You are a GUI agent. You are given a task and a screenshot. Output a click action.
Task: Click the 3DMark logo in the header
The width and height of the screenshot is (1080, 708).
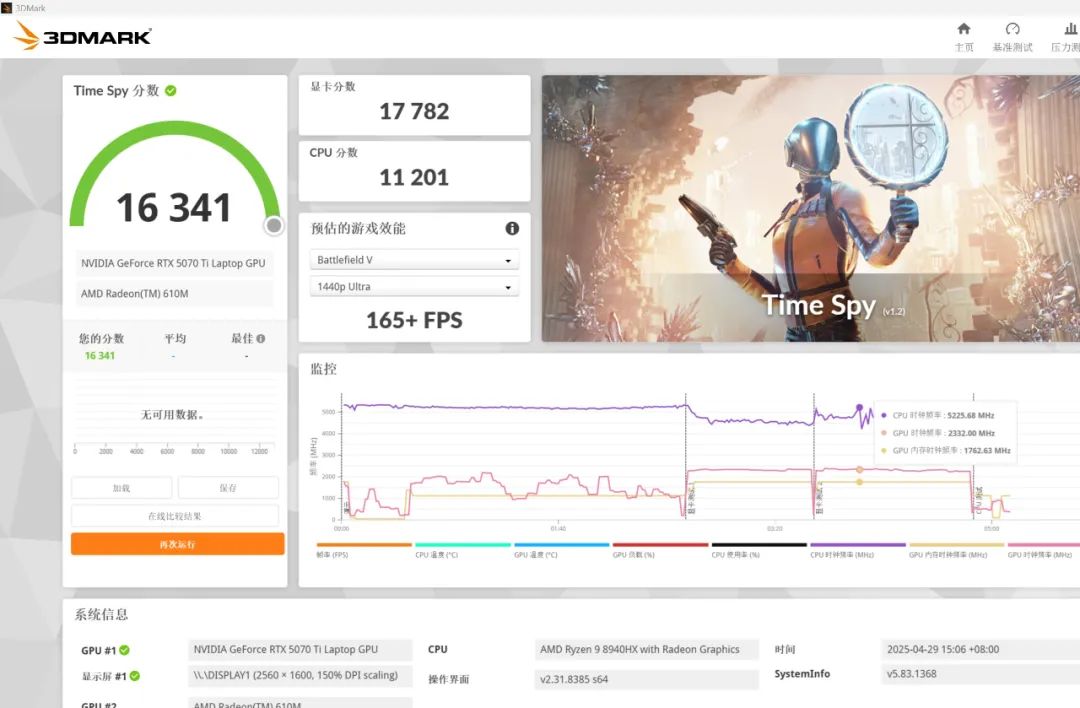tap(83, 36)
